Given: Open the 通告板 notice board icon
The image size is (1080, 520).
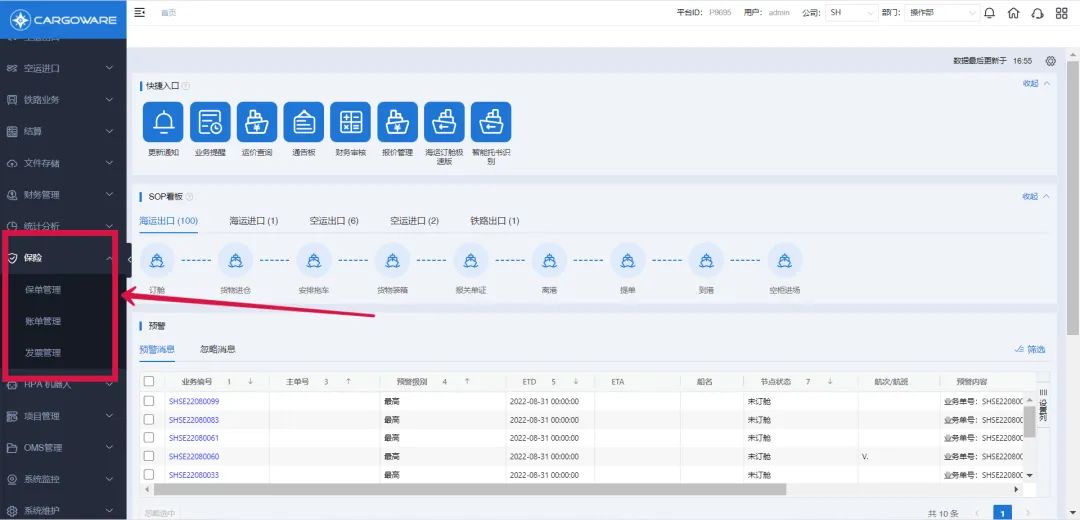Looking at the screenshot, I should 303,122.
